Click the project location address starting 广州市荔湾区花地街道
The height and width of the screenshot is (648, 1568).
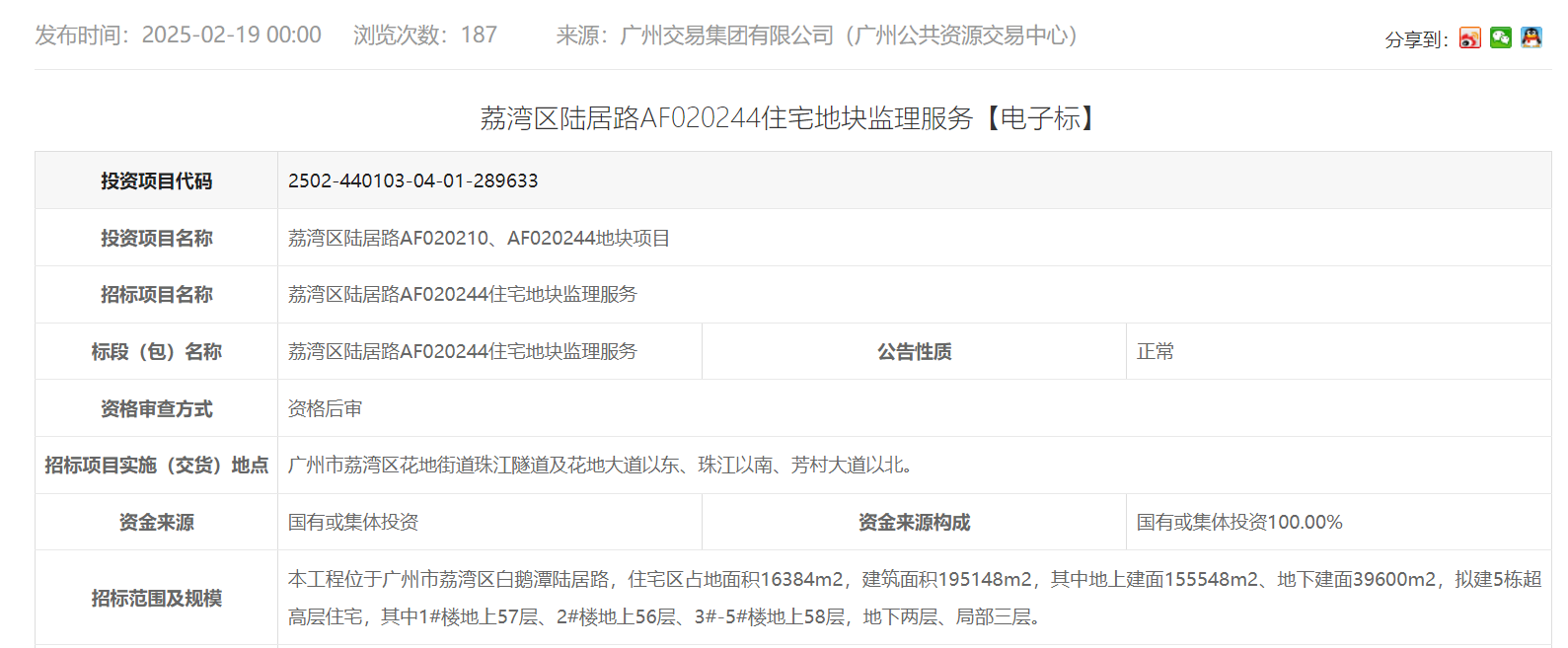coord(603,465)
